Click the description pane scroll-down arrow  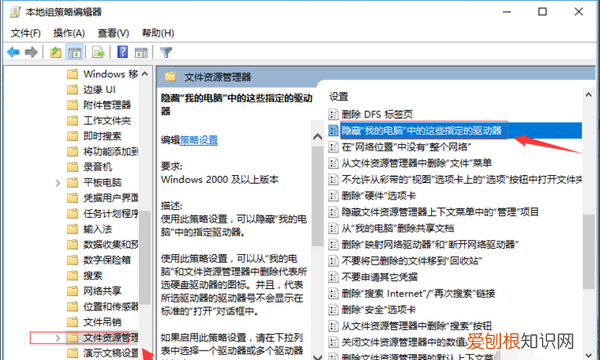click(317, 357)
